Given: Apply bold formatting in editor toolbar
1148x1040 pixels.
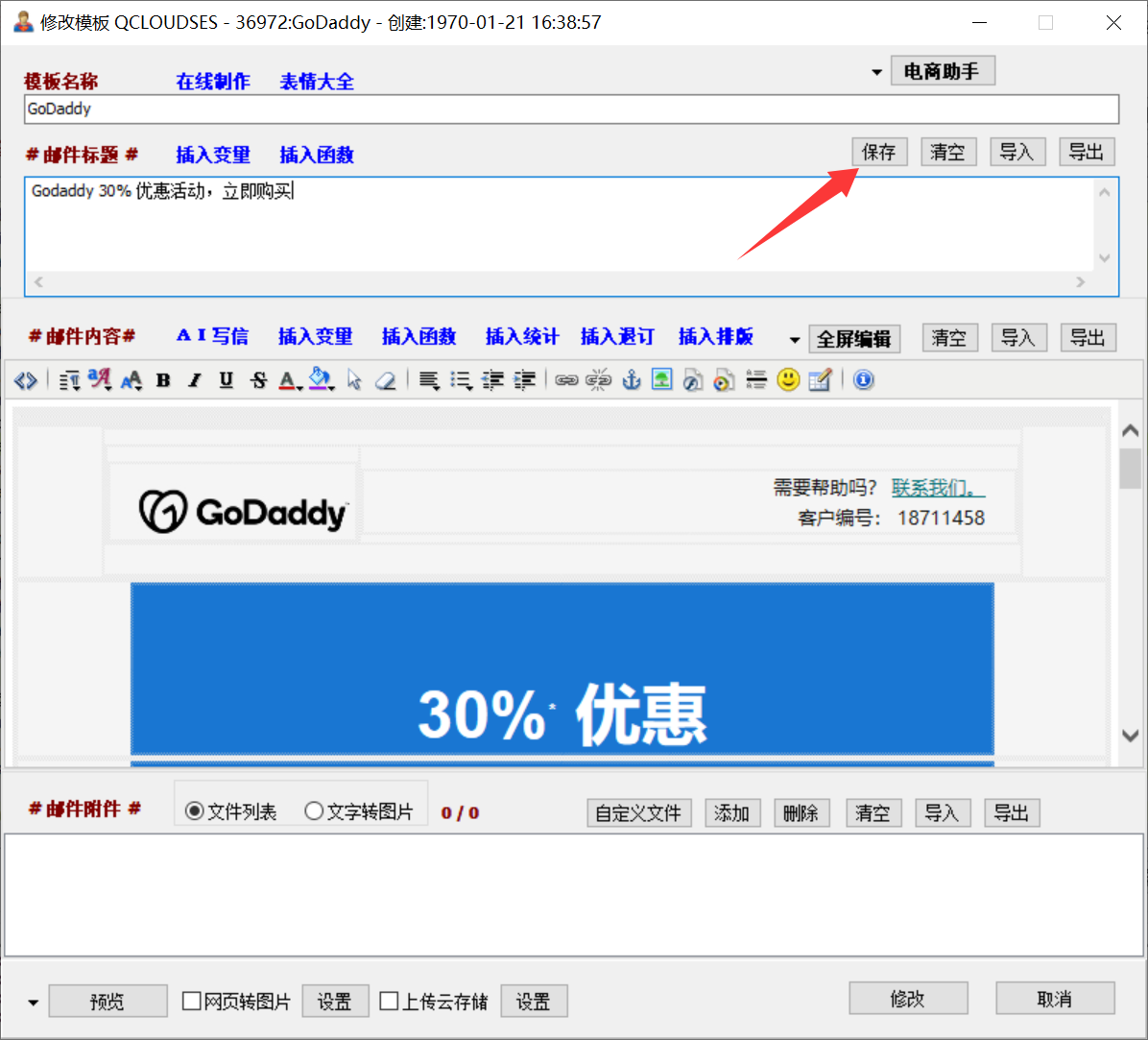Looking at the screenshot, I should 163,380.
